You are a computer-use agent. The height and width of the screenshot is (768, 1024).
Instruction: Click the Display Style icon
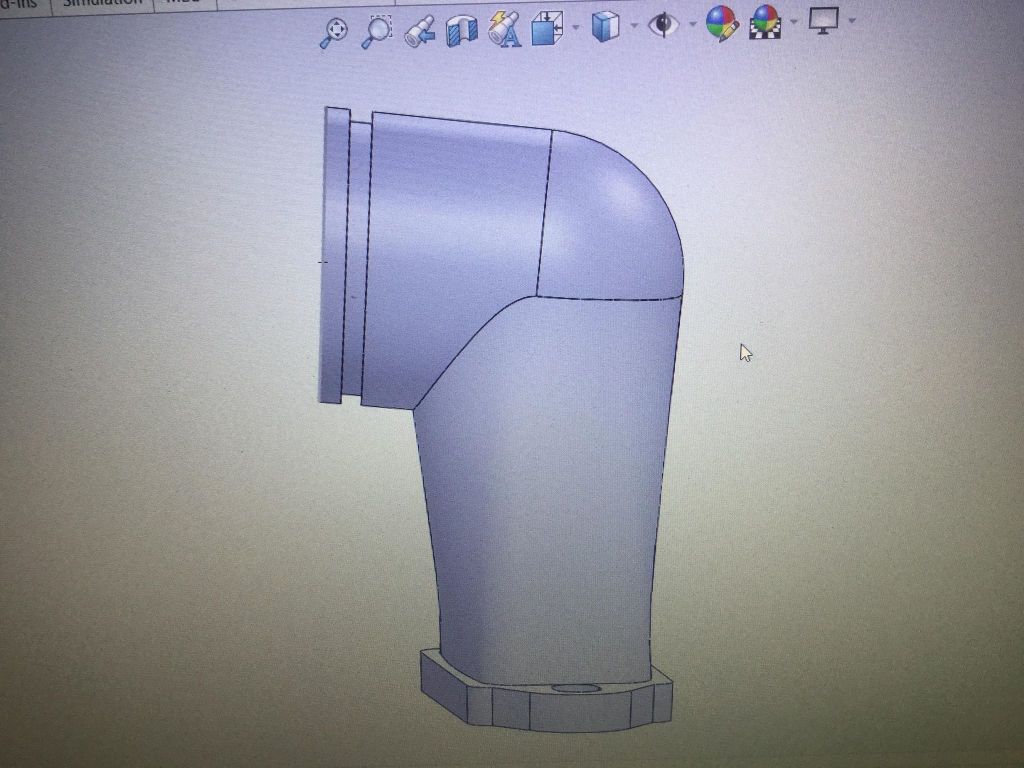click(605, 26)
